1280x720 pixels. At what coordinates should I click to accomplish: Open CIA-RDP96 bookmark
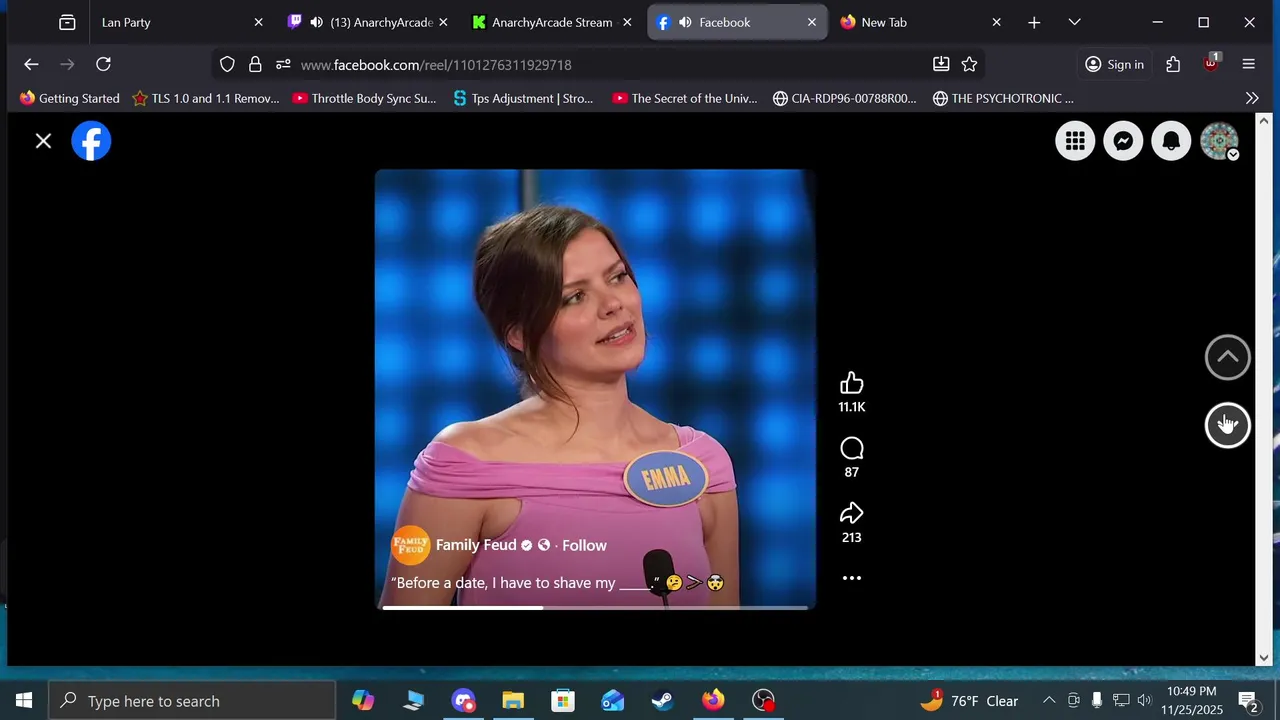coord(844,98)
